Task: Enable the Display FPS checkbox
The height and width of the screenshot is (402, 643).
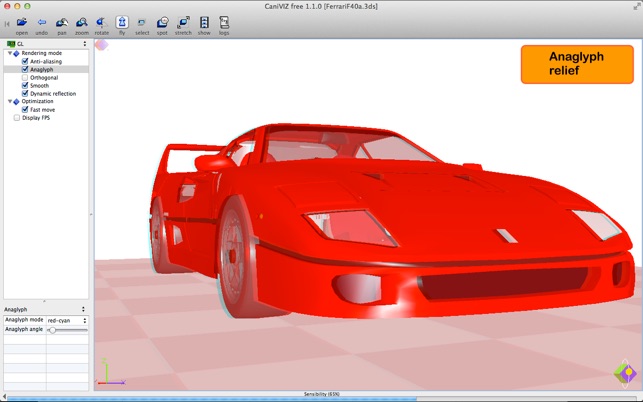Action: point(17,118)
